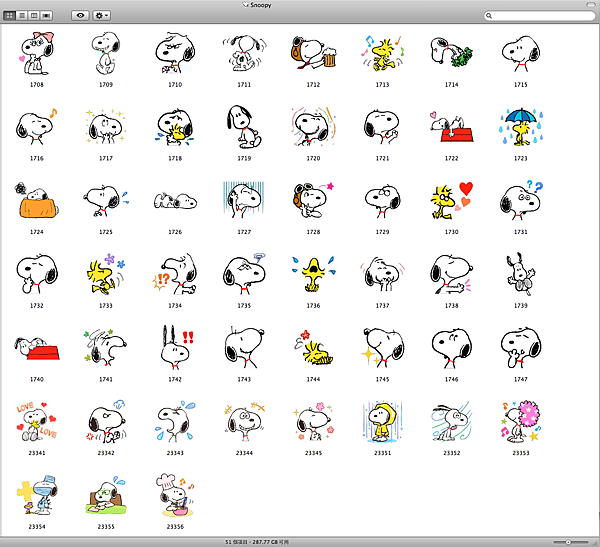This screenshot has width=600, height=547.
Task: Select thumbnail 23355 Snoopy studying at desk
Action: [x=106, y=495]
